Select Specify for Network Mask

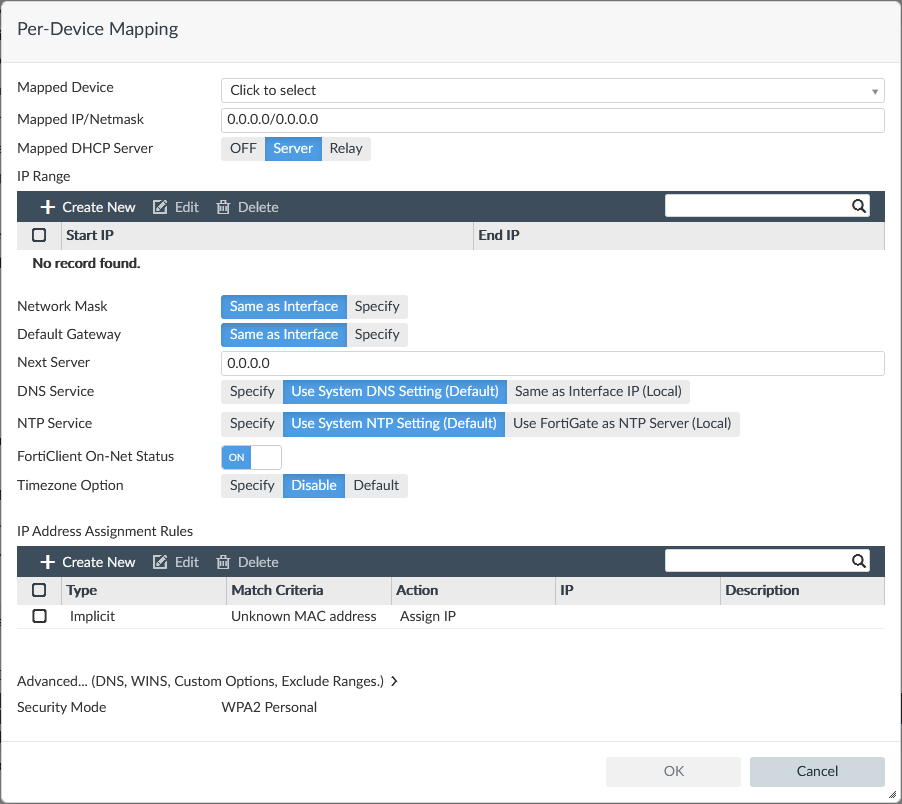pyautogui.click(x=377, y=306)
